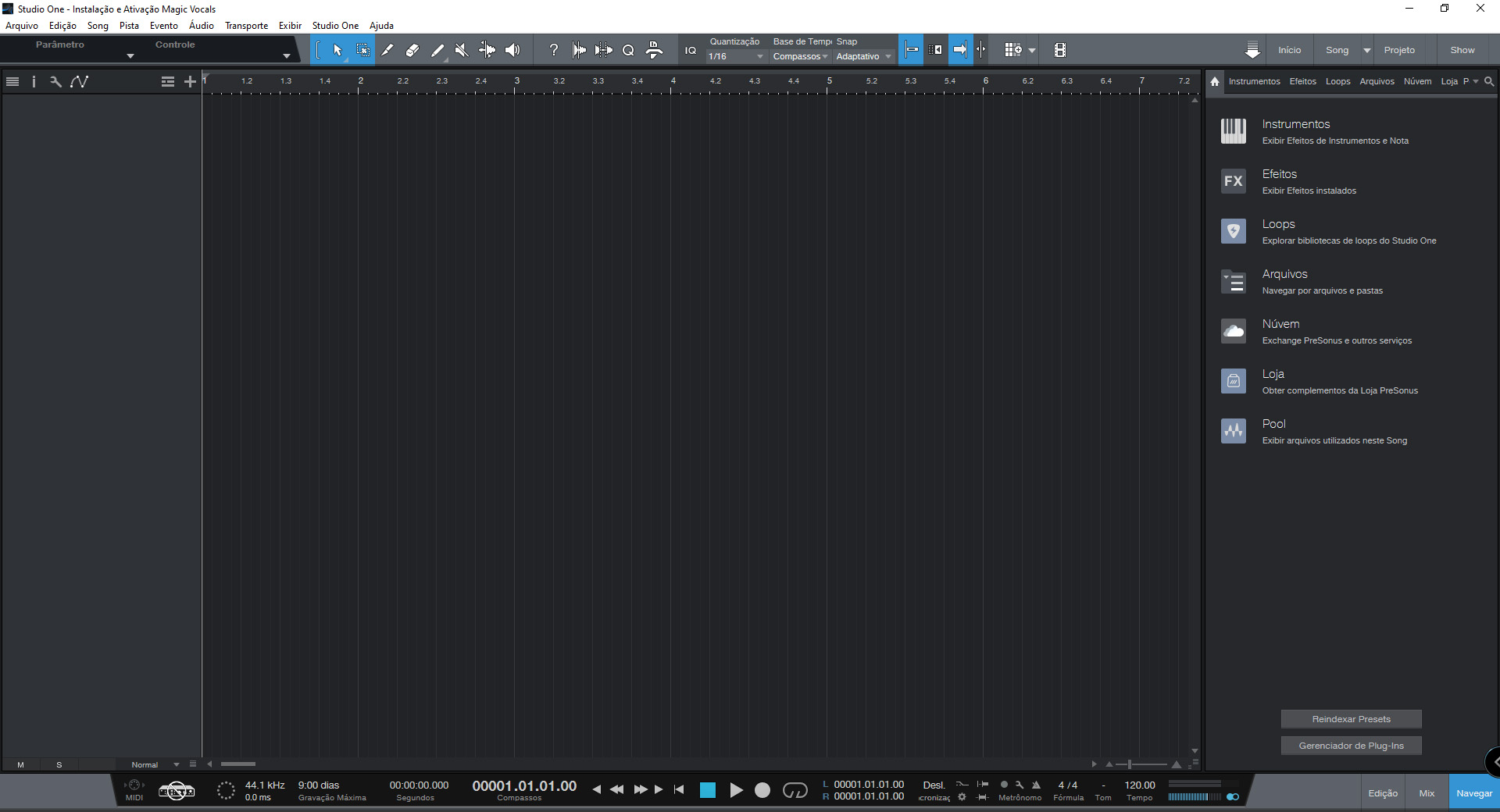
Task: Open the track list icon
Action: click(12, 81)
